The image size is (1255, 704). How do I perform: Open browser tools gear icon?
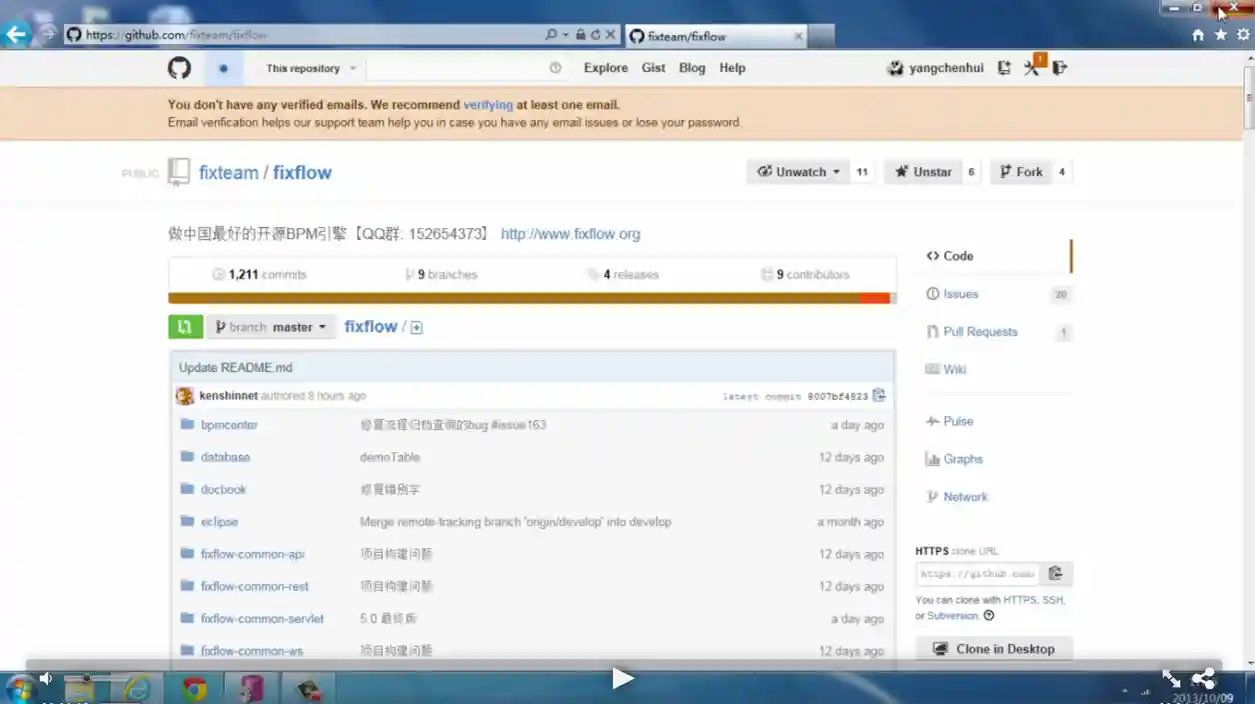pos(1243,35)
